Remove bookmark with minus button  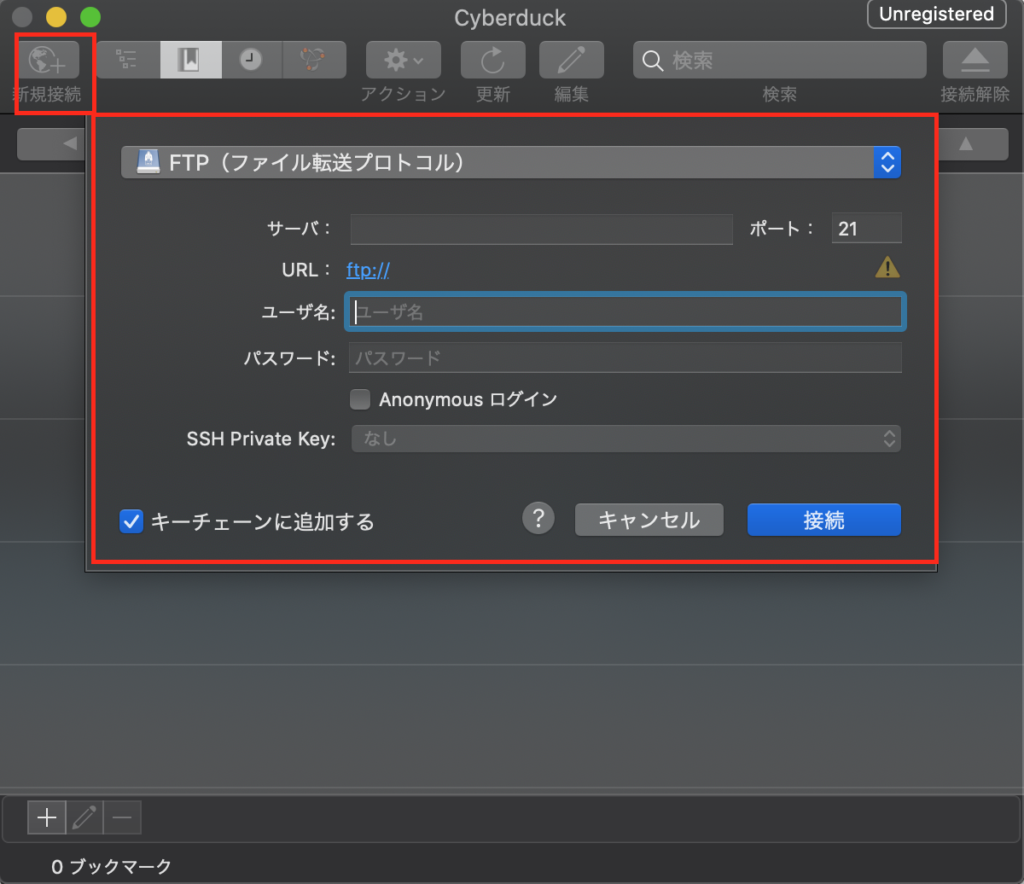click(122, 817)
